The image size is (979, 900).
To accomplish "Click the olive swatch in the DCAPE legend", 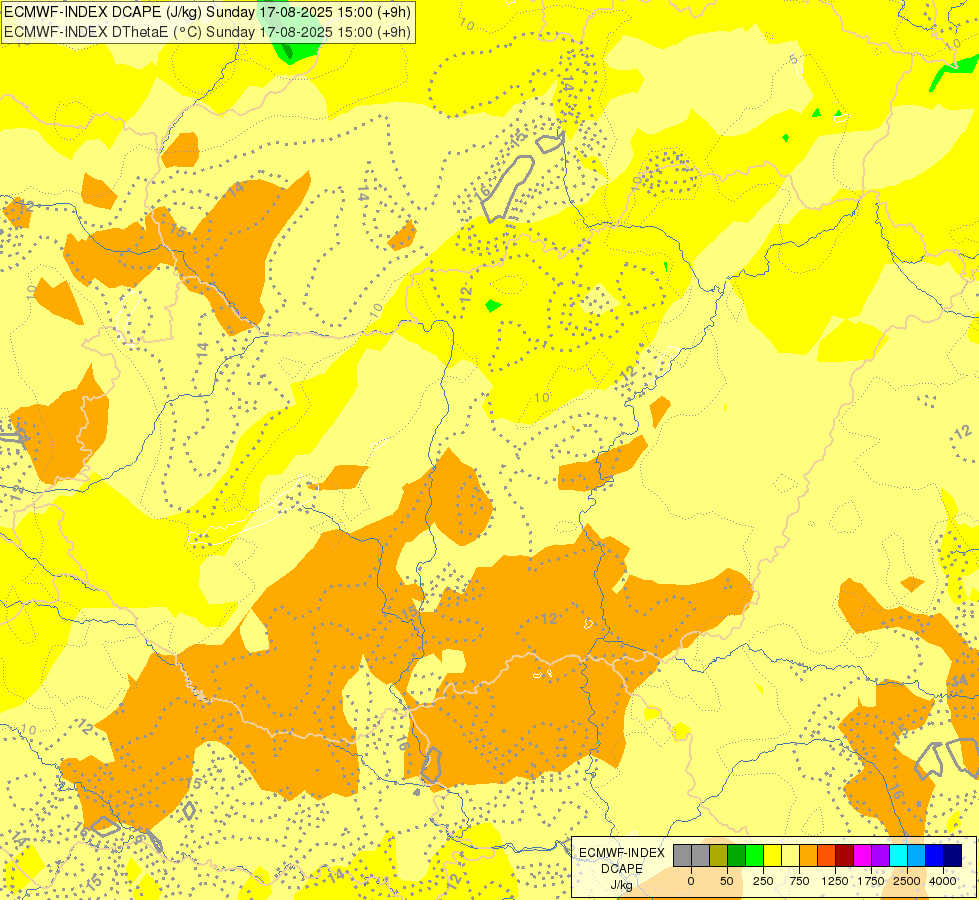I will point(719,856).
